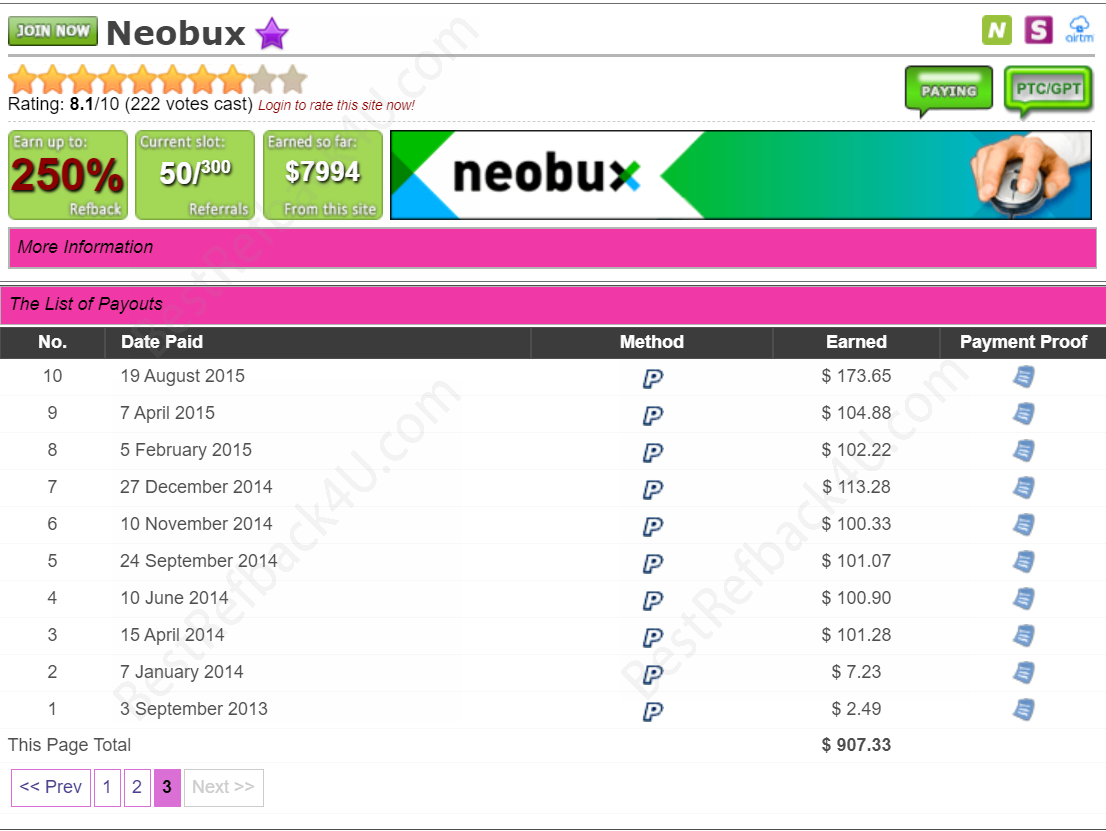The height and width of the screenshot is (831, 1106).
Task: Go to previous page with << Prev
Action: point(51,787)
